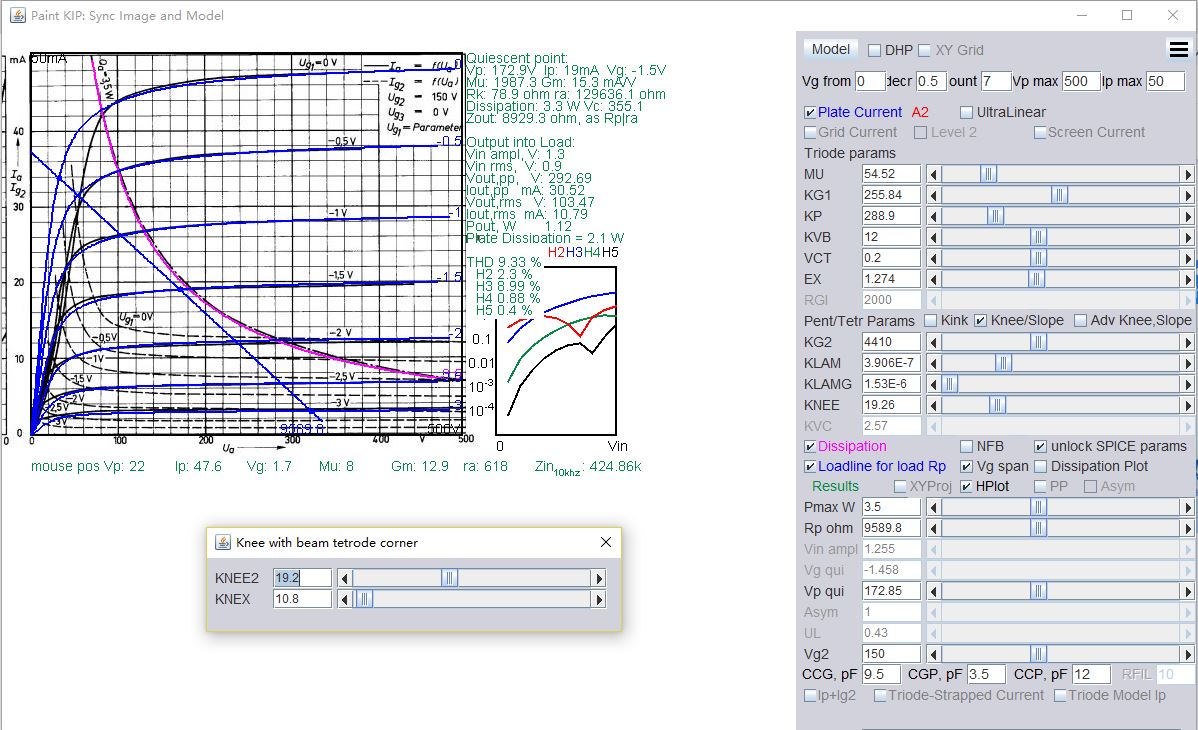The width and height of the screenshot is (1198, 730).
Task: Click the KNEX slider right arrow
Action: pos(599,599)
